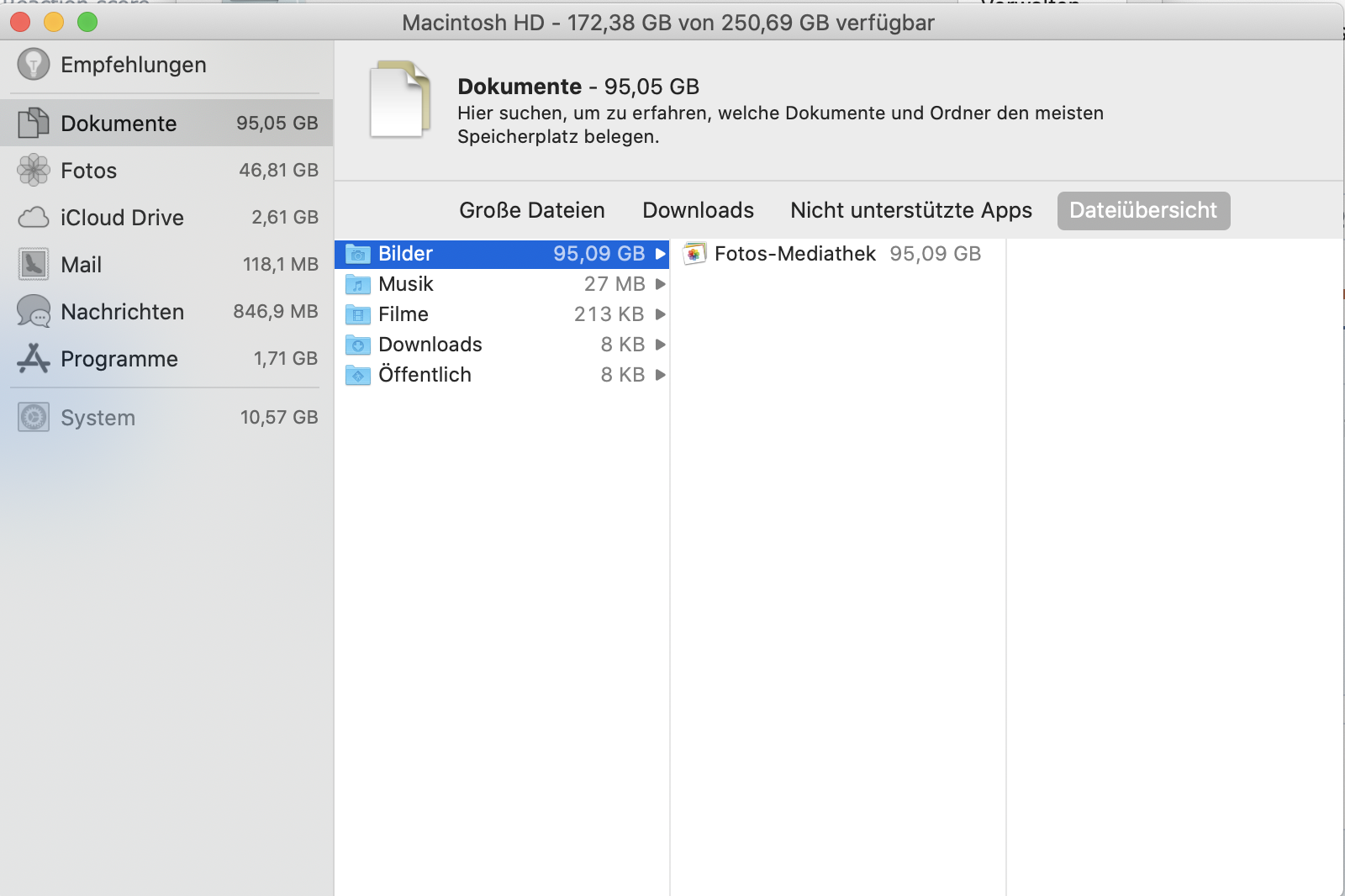Viewport: 1345px width, 896px height.
Task: Switch to the Große Dateien tab
Action: point(532,210)
